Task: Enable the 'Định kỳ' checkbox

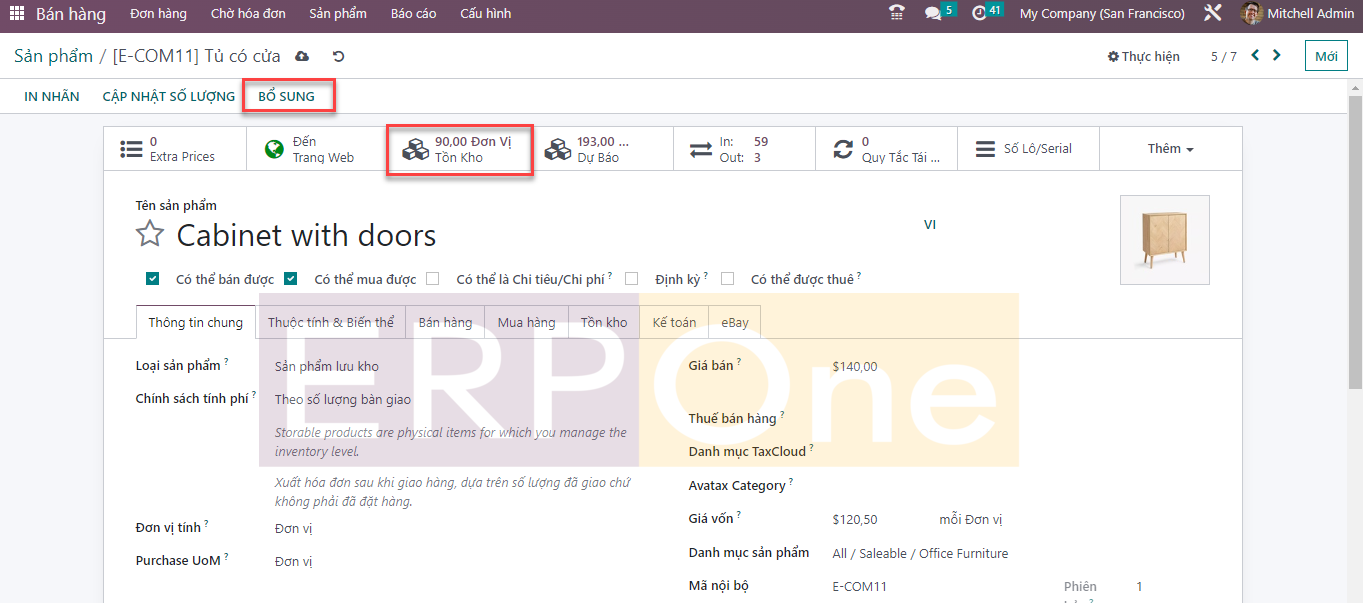Action: click(631, 279)
